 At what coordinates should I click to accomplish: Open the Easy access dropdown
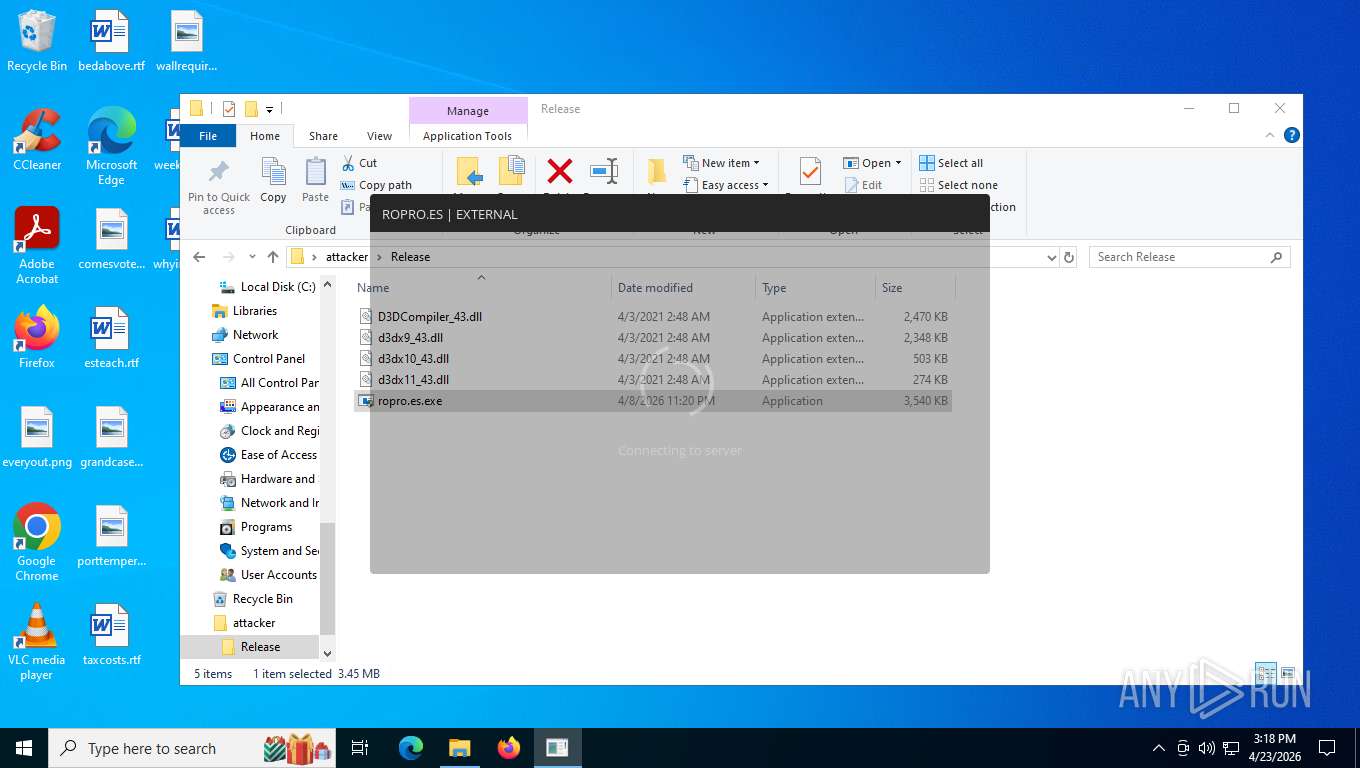click(x=726, y=185)
